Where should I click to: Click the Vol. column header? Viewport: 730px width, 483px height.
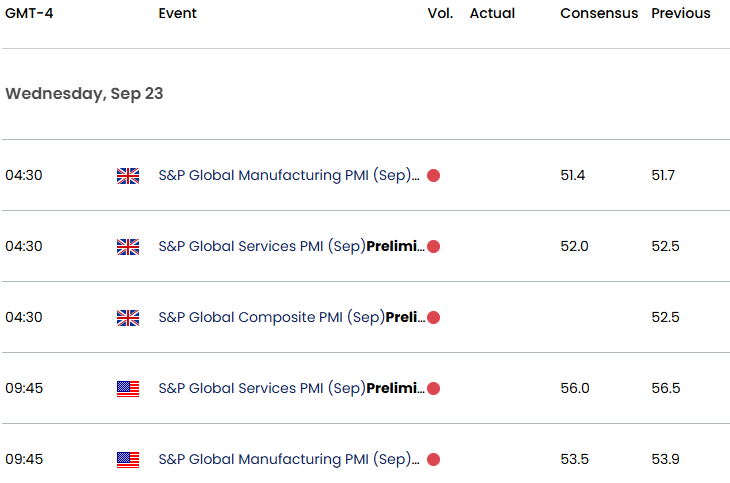tap(440, 13)
